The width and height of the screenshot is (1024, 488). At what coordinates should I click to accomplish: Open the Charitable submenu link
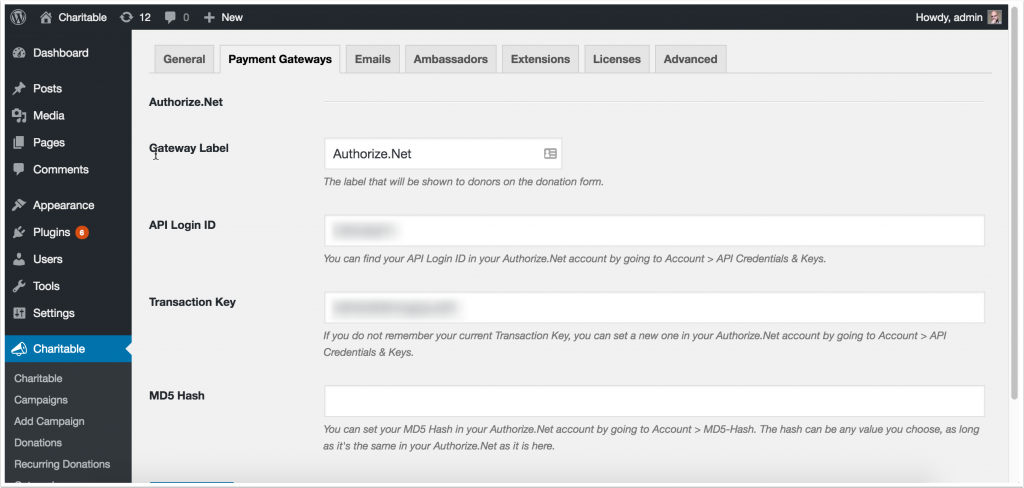38,378
